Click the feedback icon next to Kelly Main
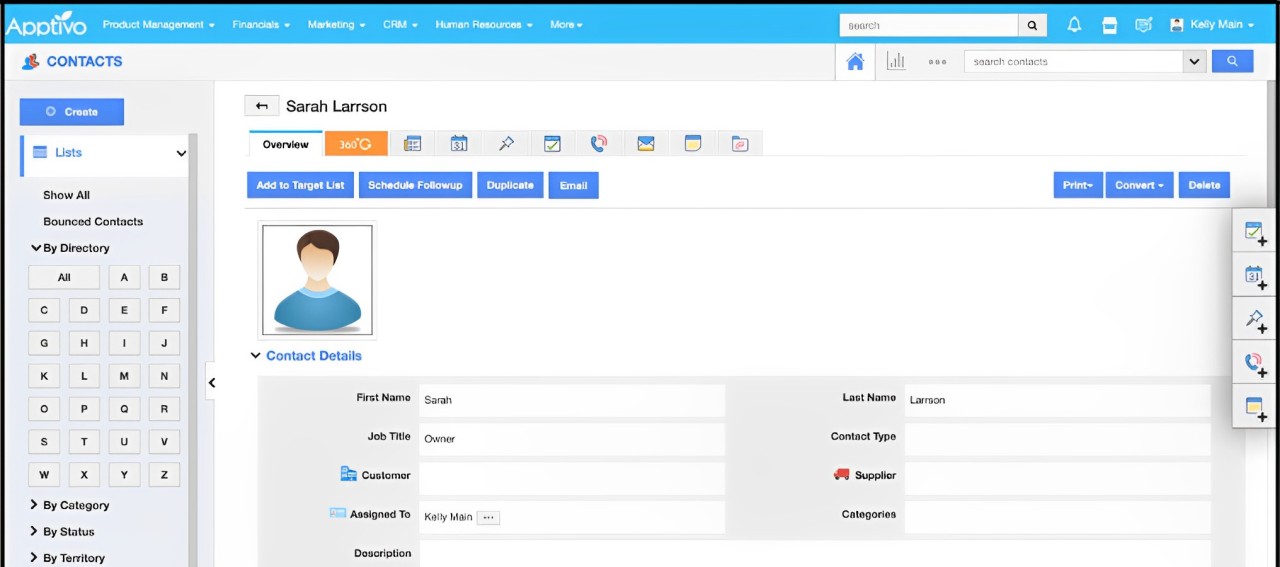Viewport: 1280px width, 567px height. 1144,25
